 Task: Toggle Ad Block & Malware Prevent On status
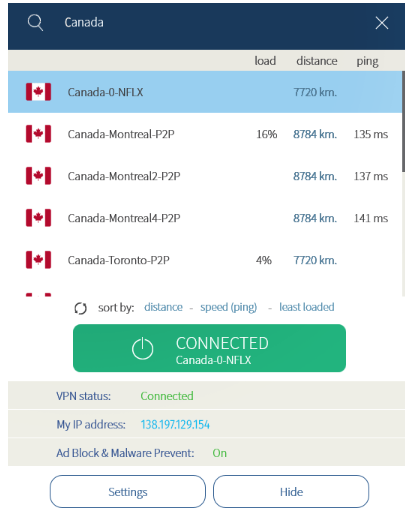[220, 453]
